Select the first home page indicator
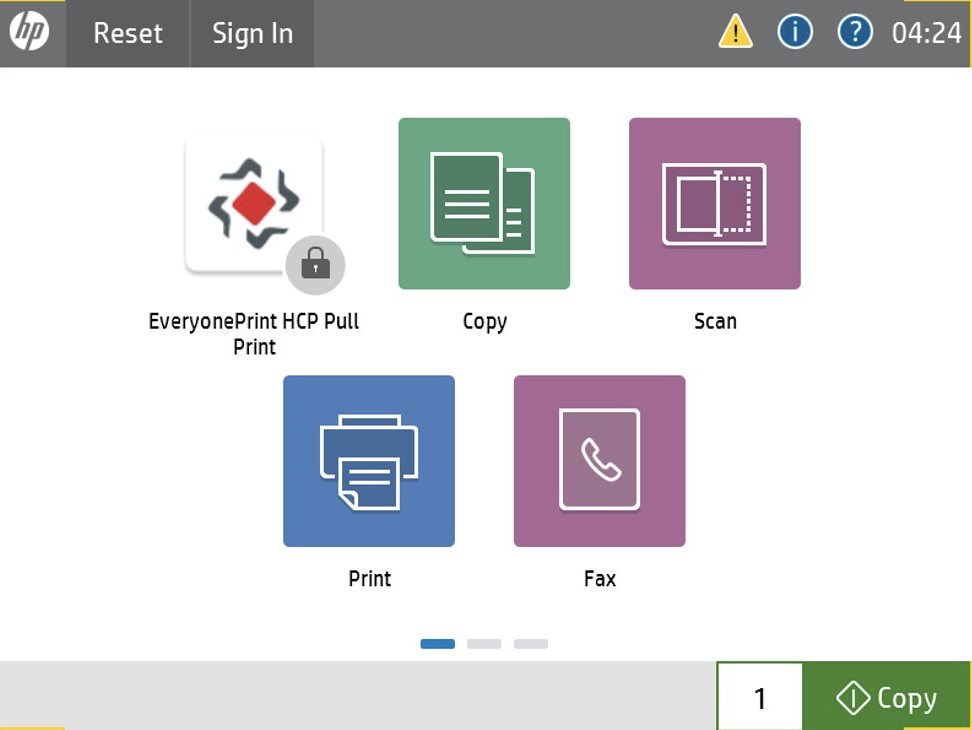Viewport: 972px width, 730px height. (438, 644)
